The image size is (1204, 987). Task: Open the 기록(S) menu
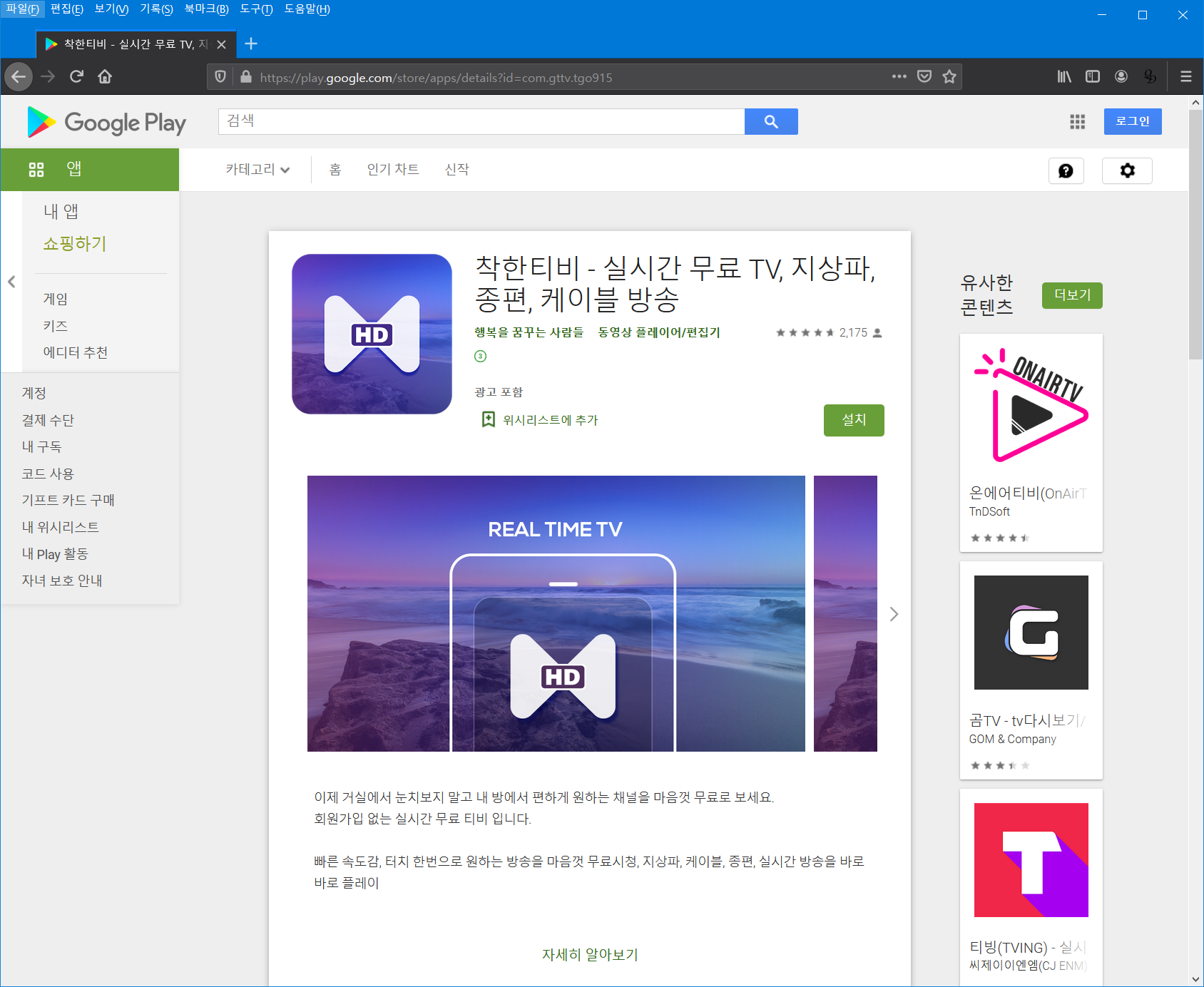[x=156, y=9]
